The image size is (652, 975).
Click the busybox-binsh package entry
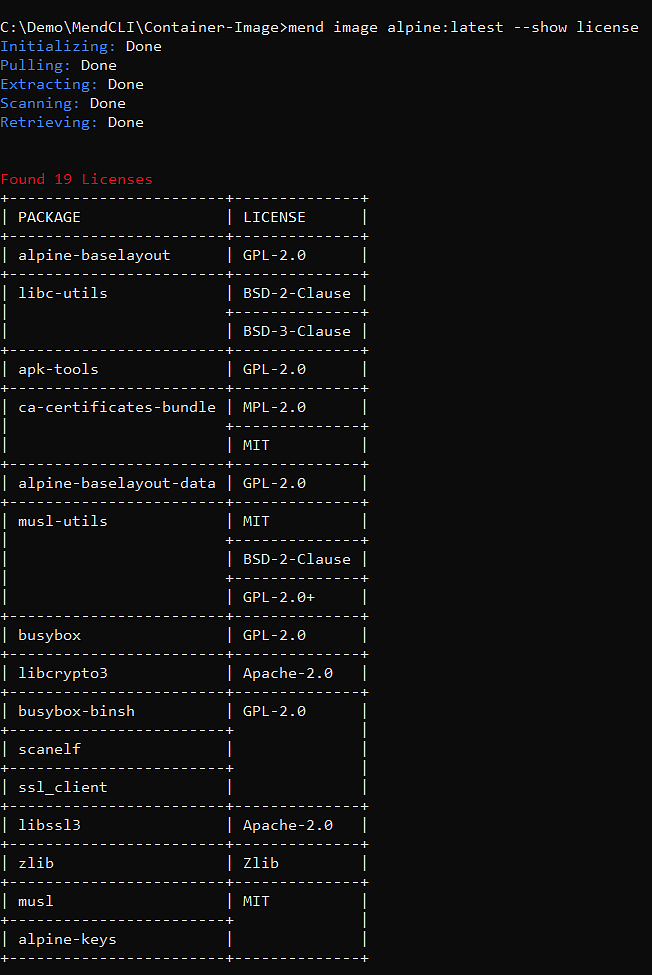pyautogui.click(x=76, y=711)
